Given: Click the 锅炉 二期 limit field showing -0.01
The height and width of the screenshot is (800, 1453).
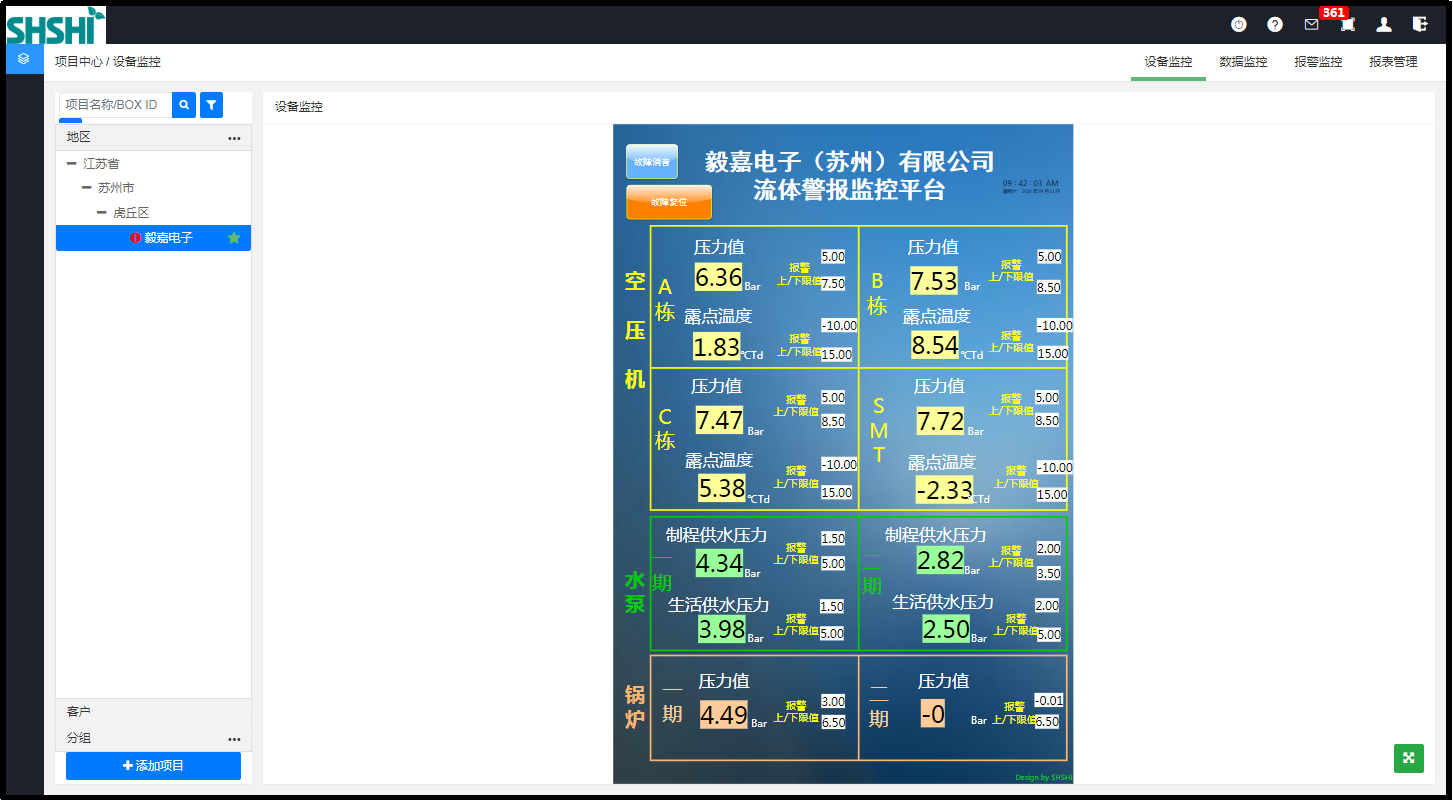Looking at the screenshot, I should 1049,700.
